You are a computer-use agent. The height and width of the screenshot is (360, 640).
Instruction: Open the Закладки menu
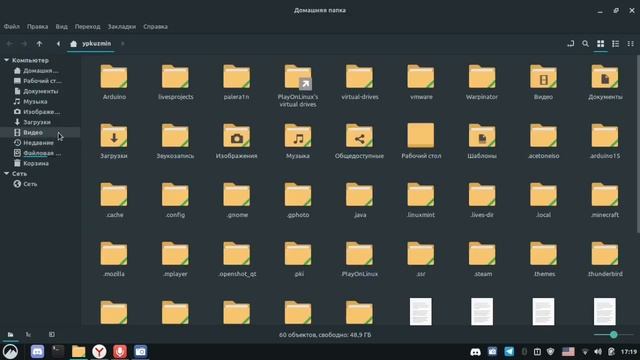(122, 27)
